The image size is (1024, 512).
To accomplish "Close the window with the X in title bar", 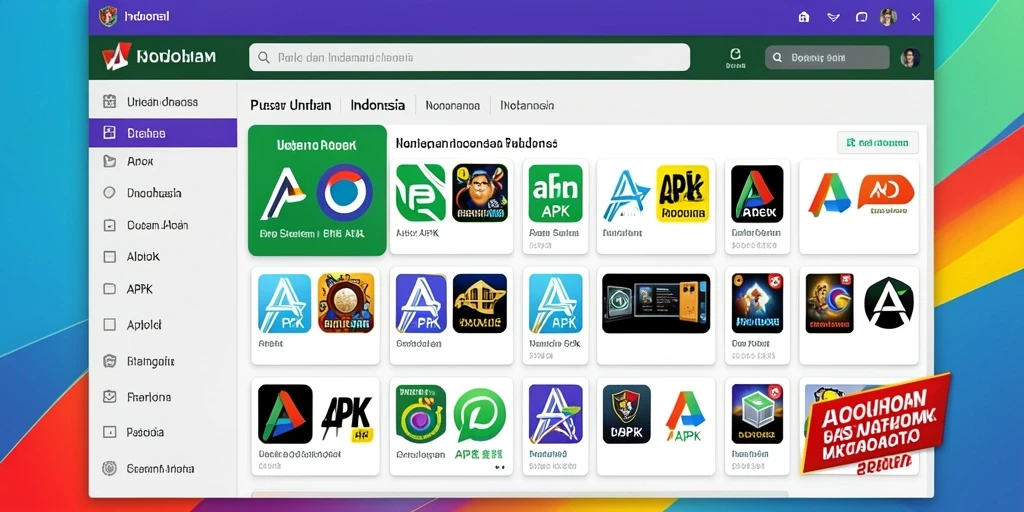I will (x=916, y=17).
